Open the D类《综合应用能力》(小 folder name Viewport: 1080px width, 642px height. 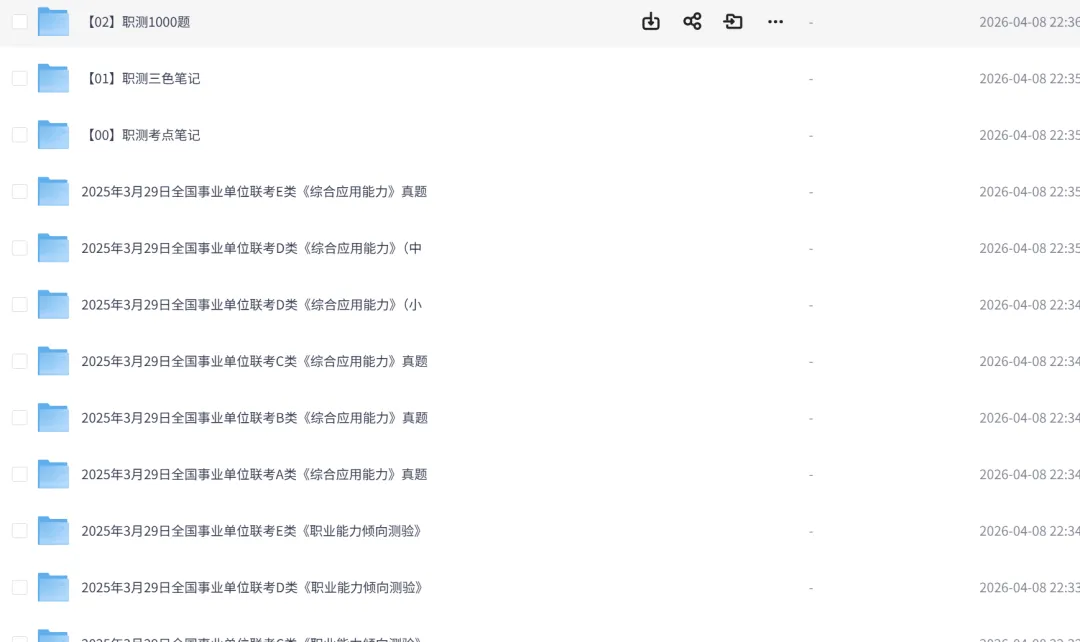[250, 304]
